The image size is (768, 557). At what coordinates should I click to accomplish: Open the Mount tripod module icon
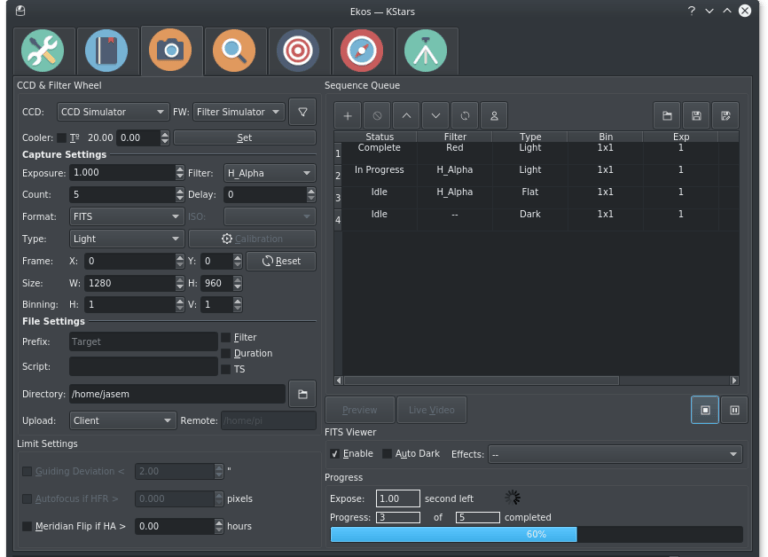coord(426,50)
